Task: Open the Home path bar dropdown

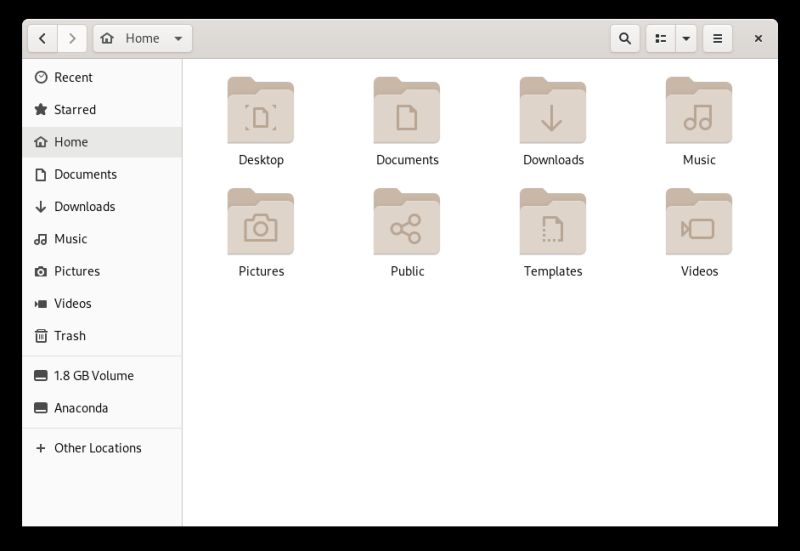Action: pyautogui.click(x=142, y=38)
